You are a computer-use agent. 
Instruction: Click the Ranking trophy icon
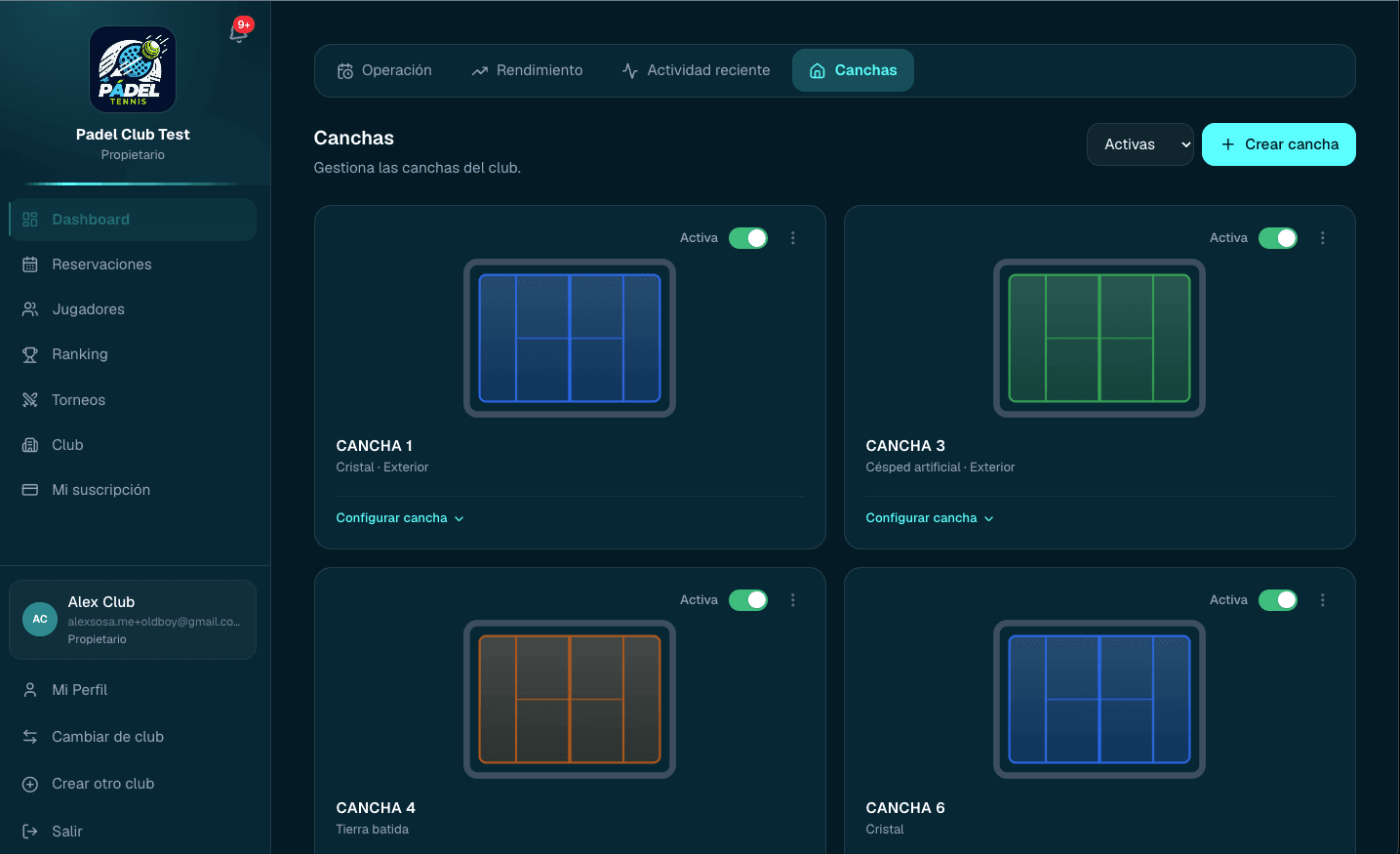[30, 354]
